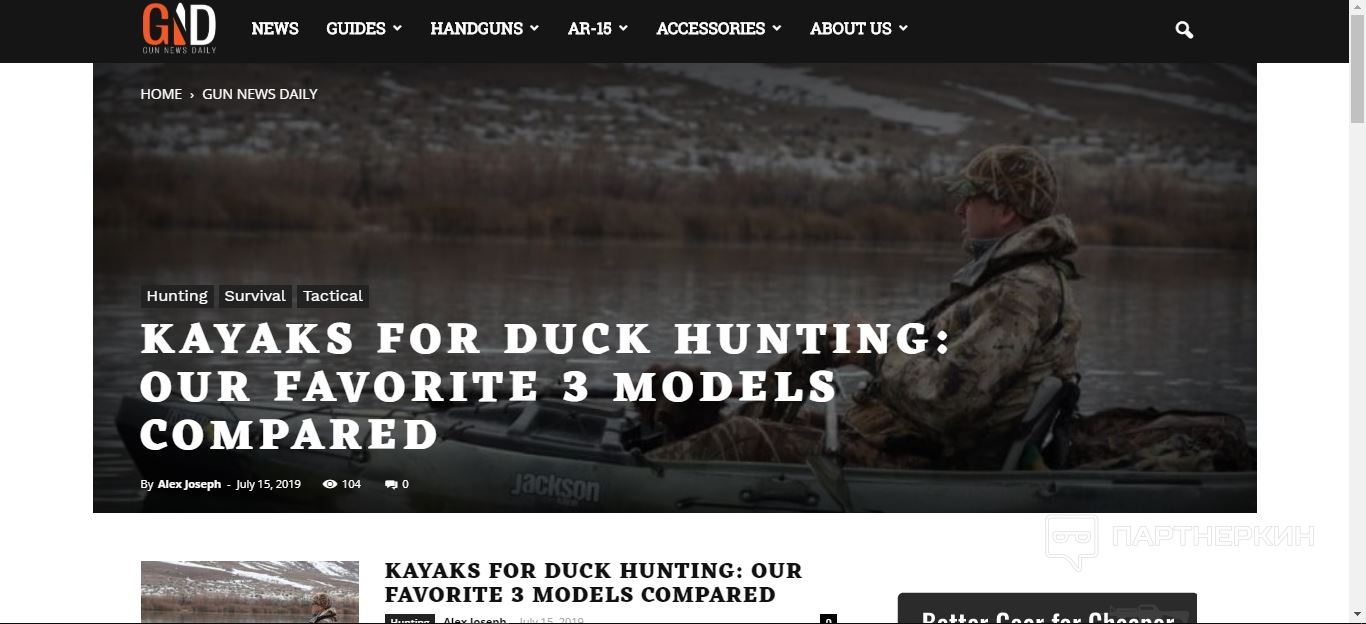This screenshot has width=1366, height=624.
Task: Open the Gun News Daily logo
Action: (179, 29)
